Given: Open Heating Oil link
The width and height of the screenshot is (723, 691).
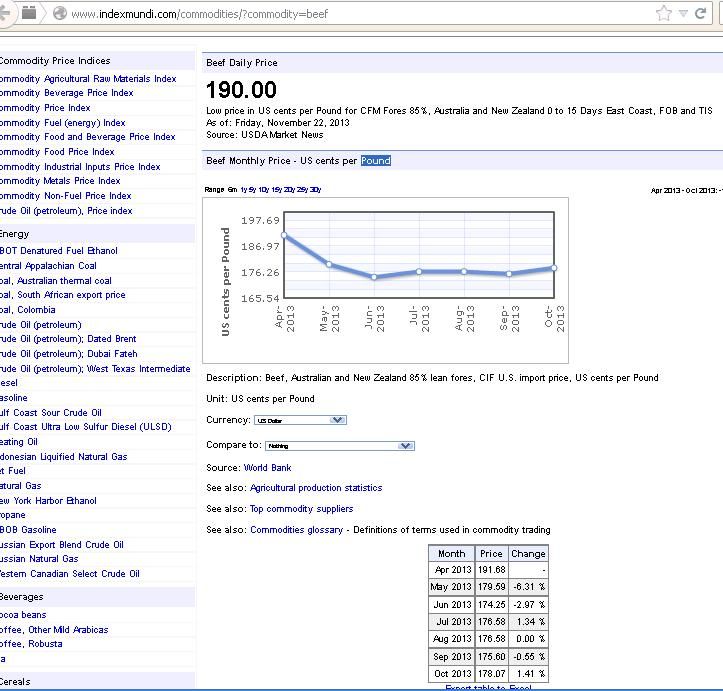Looking at the screenshot, I should (19, 442).
